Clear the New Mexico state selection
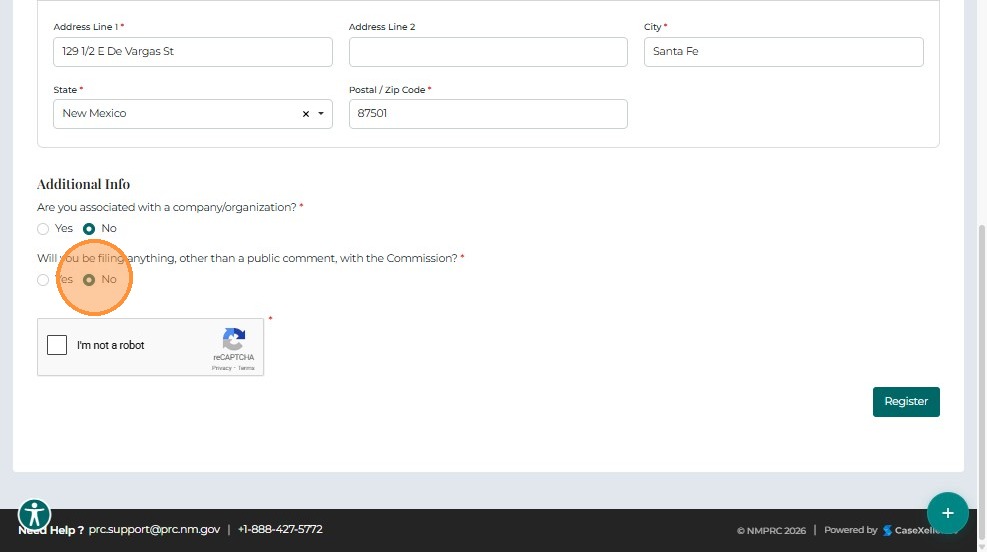Image resolution: width=987 pixels, height=552 pixels. tap(306, 114)
